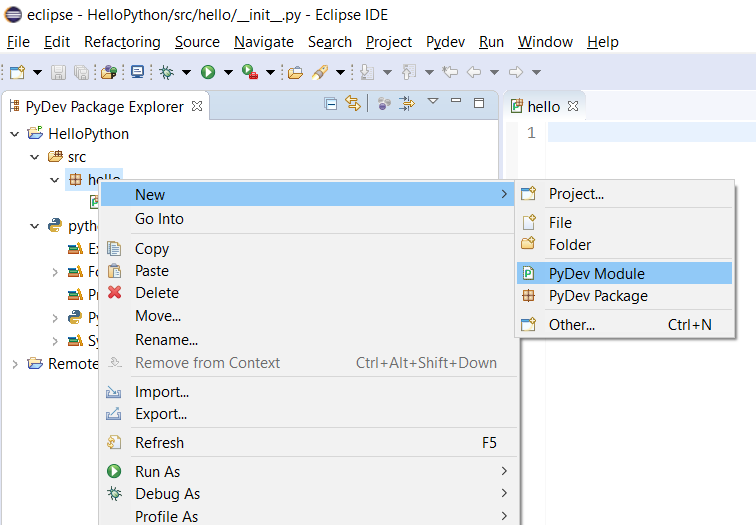Click the Open Type folder toolbar icon

[295, 72]
